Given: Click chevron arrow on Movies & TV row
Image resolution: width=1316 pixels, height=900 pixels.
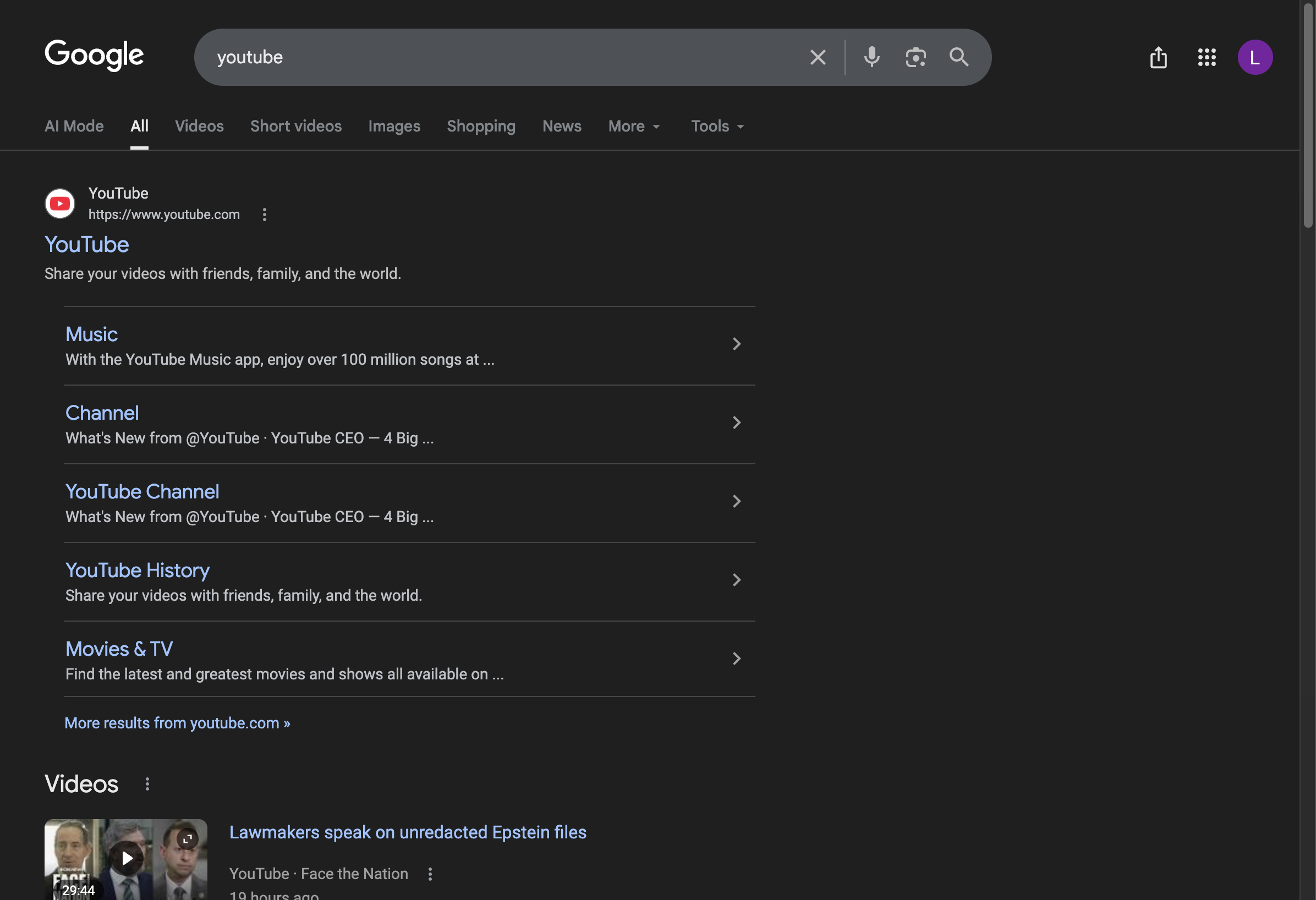Looking at the screenshot, I should [x=736, y=658].
